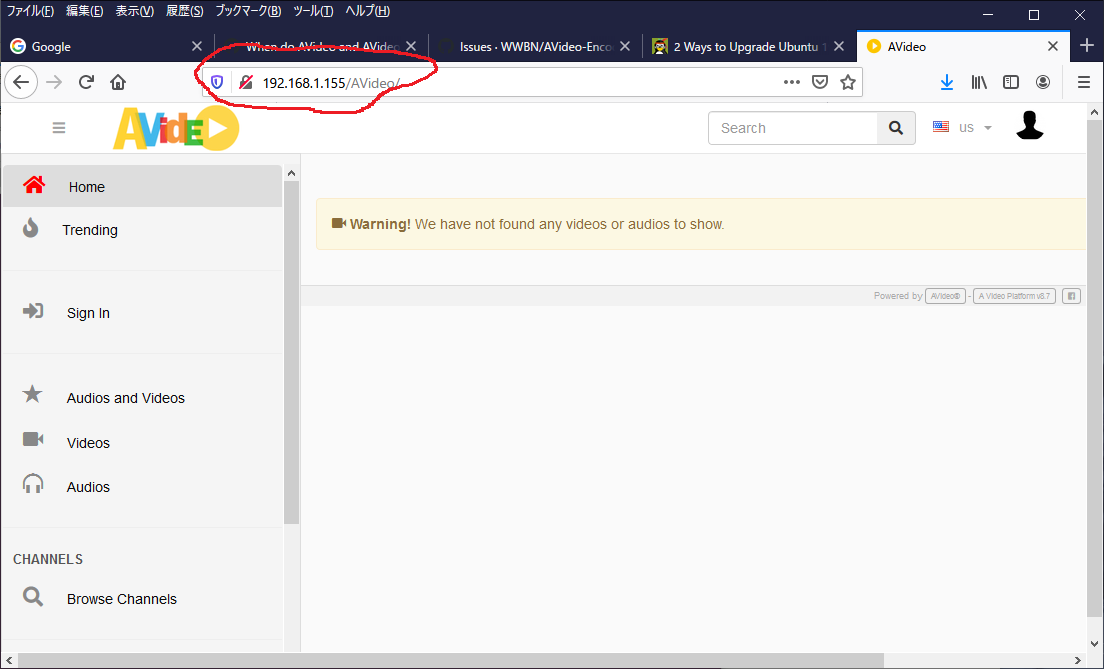The width and height of the screenshot is (1104, 669).
Task: Click Sign In in sidebar
Action: point(142,313)
